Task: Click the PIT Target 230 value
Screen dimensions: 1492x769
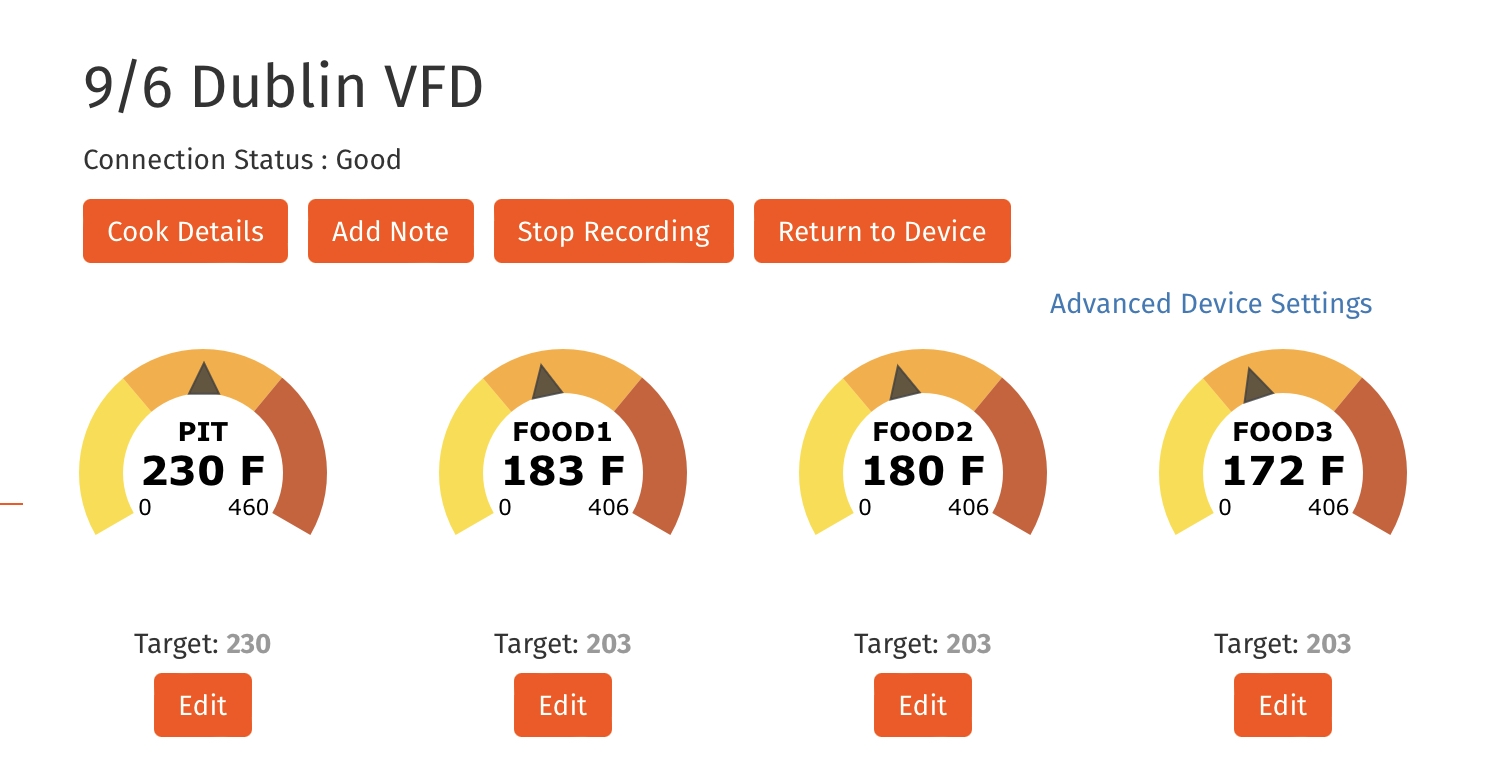Action: [248, 643]
